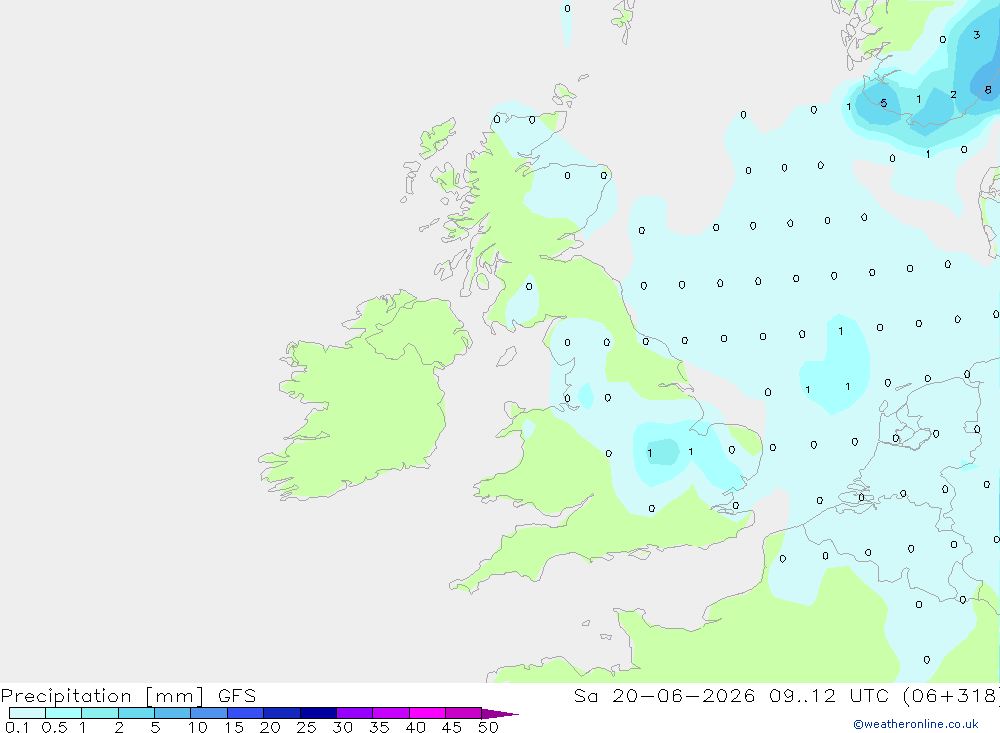The image size is (1000, 733).
Task: Click the 35–40 mm legend color swatch
Action: click(x=391, y=713)
